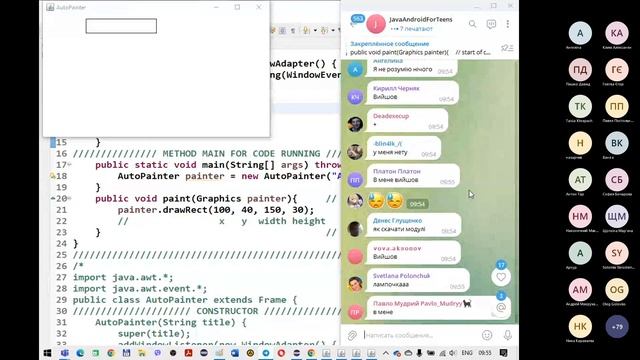
Task: Click the message 'Я не розумію нічого'
Action: (x=402, y=69)
